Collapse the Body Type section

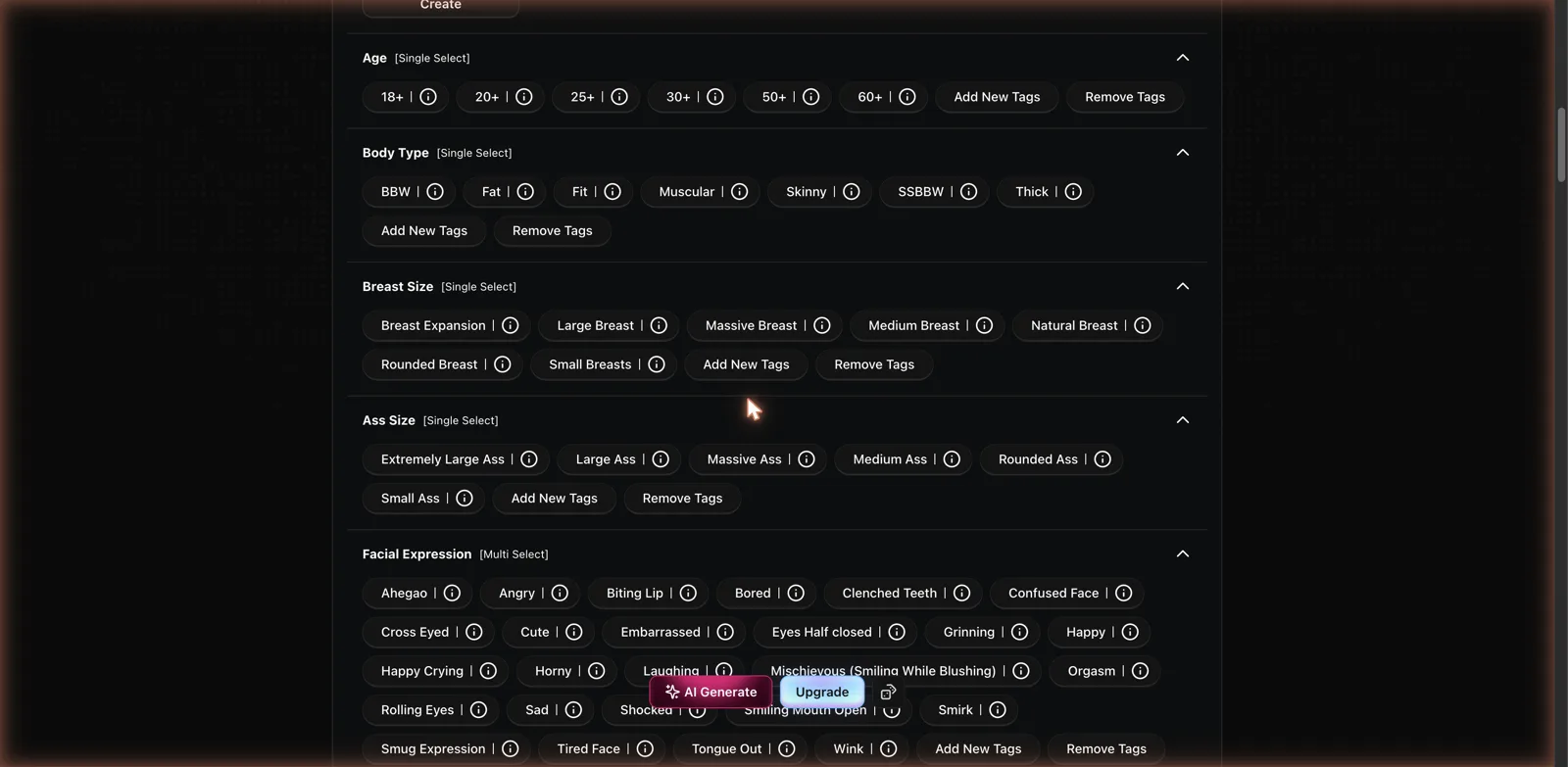coord(1183,153)
